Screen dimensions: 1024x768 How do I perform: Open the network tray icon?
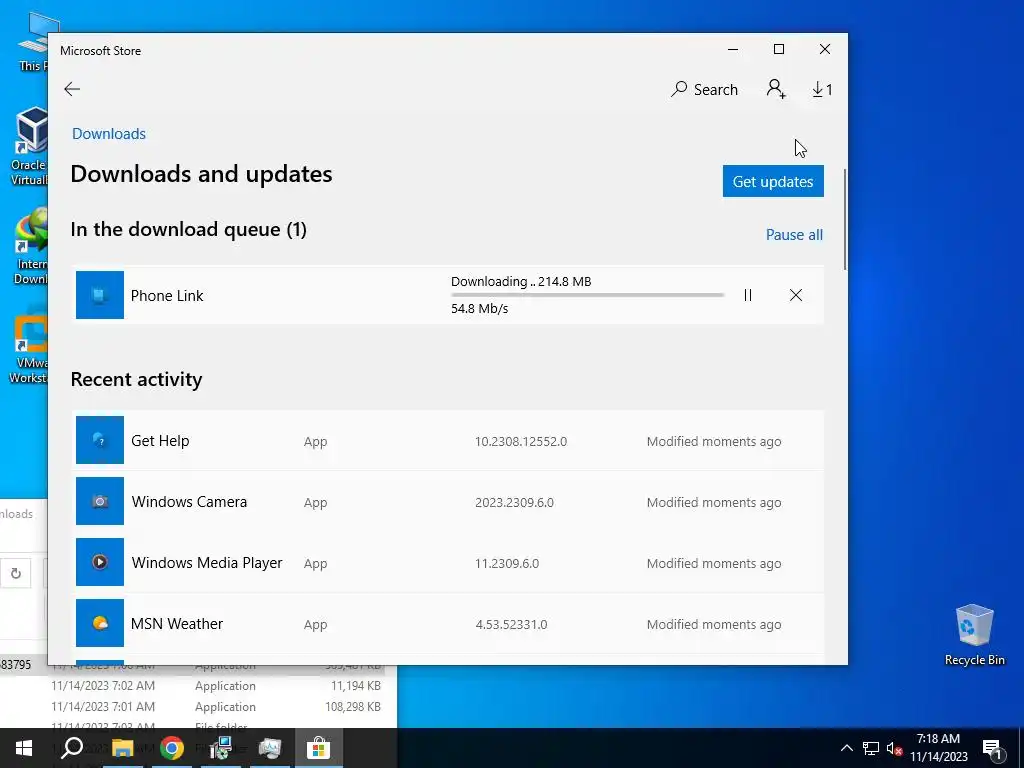(x=871, y=748)
